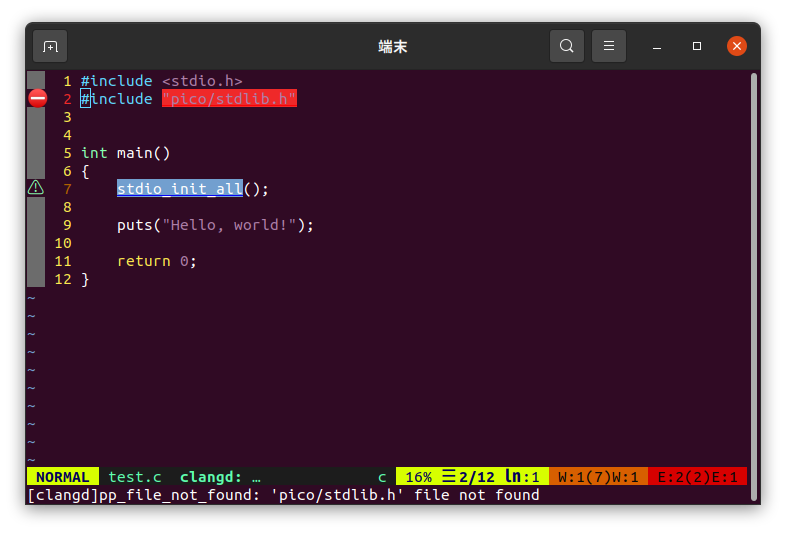Click the ln:1 column indicator
Screen dimensions: 786x533
coord(522,477)
